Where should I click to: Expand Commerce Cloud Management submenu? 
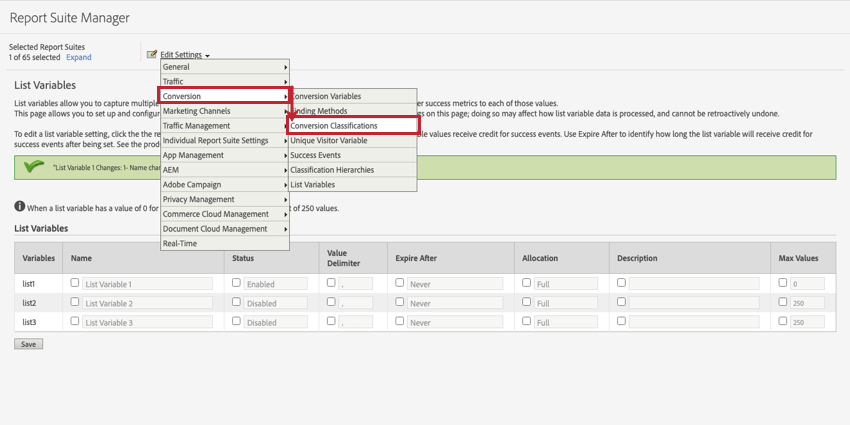224,214
